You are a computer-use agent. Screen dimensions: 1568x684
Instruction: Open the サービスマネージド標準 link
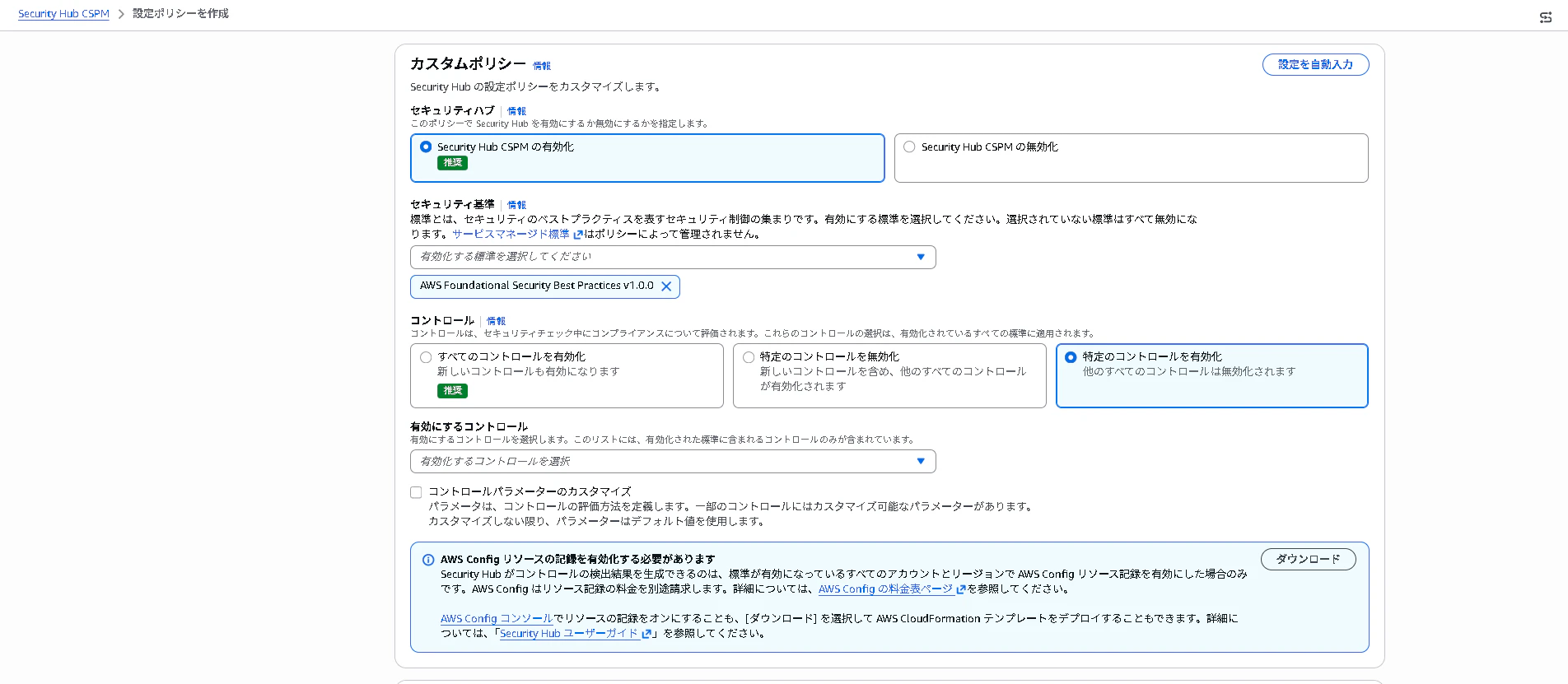point(511,234)
